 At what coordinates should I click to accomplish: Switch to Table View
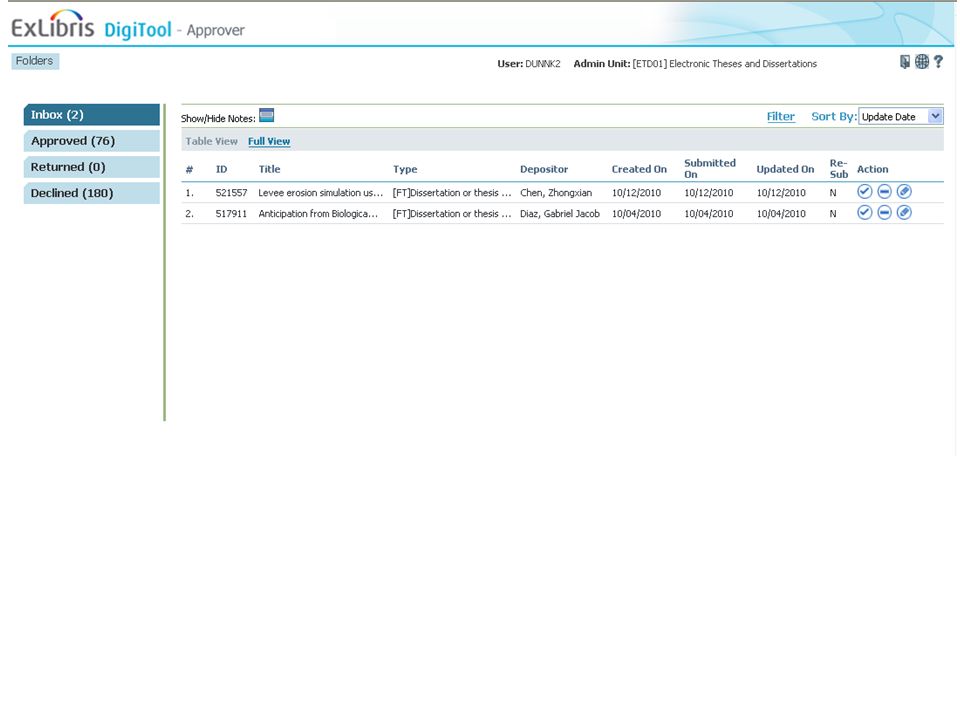point(211,141)
